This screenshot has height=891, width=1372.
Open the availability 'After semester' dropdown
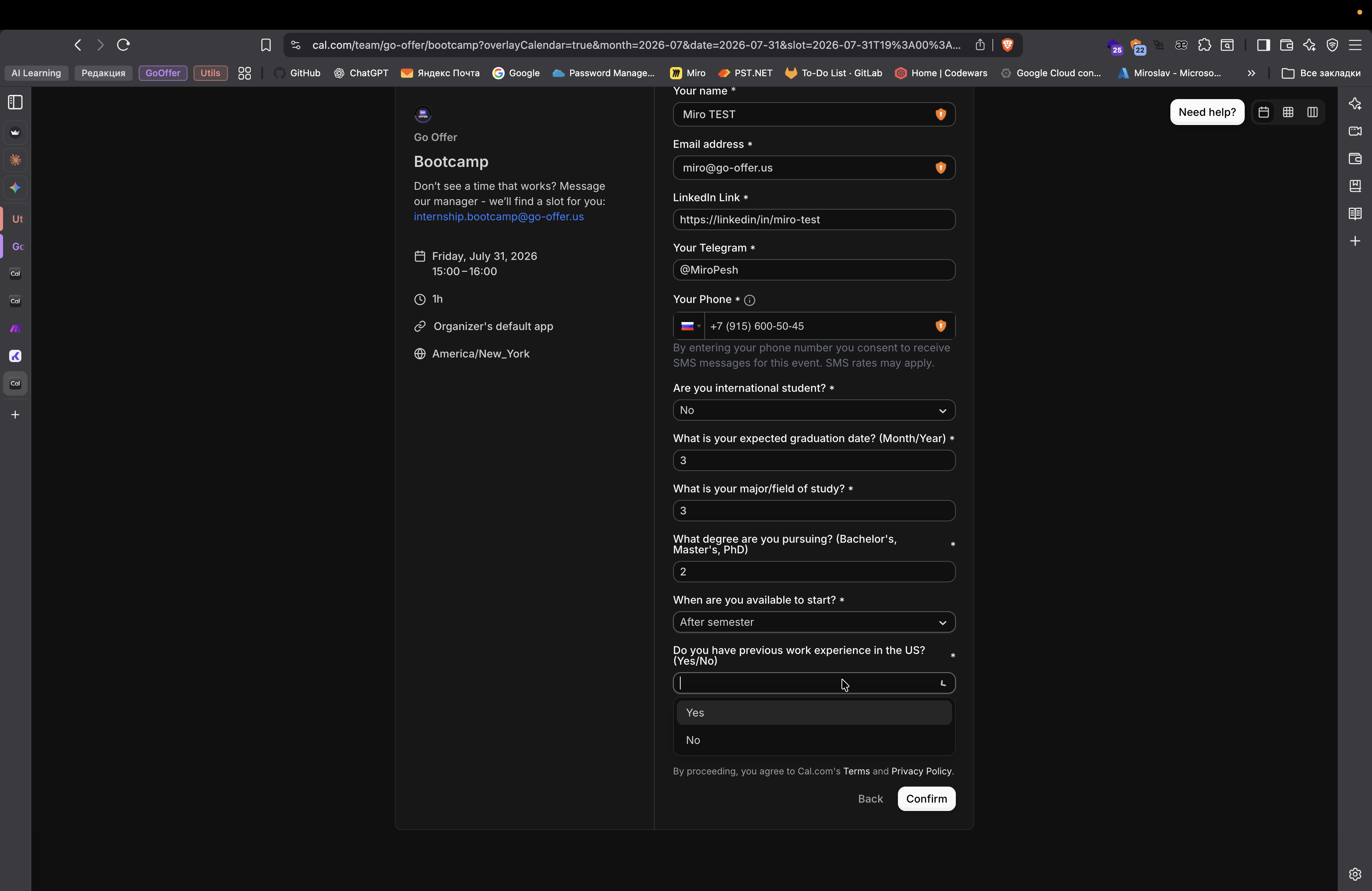coord(813,622)
